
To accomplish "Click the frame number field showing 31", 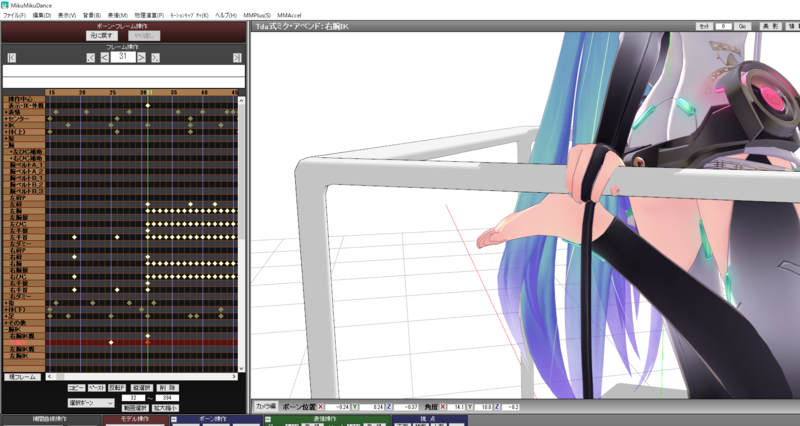I will click(x=123, y=57).
